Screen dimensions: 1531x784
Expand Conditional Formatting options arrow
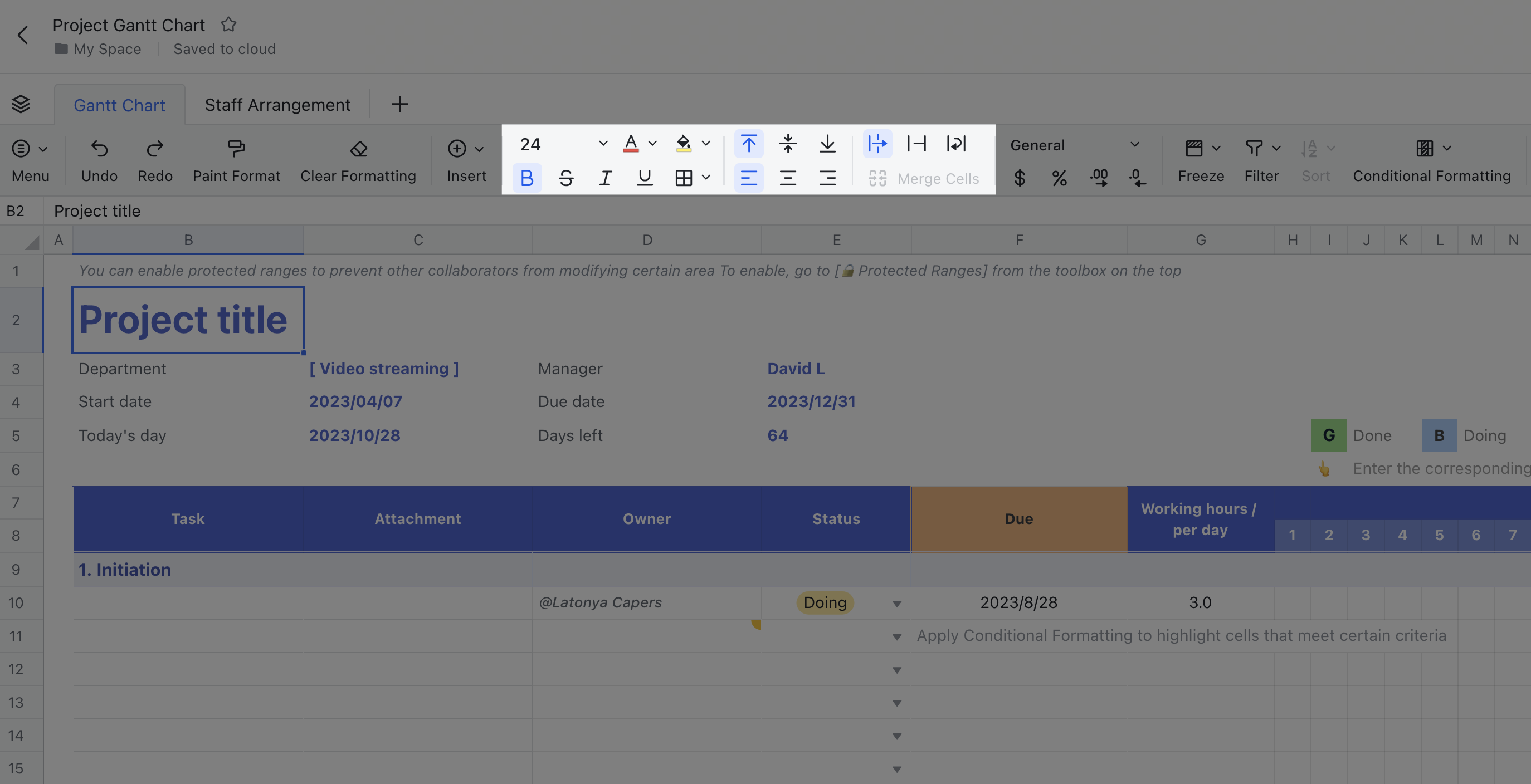point(1447,149)
